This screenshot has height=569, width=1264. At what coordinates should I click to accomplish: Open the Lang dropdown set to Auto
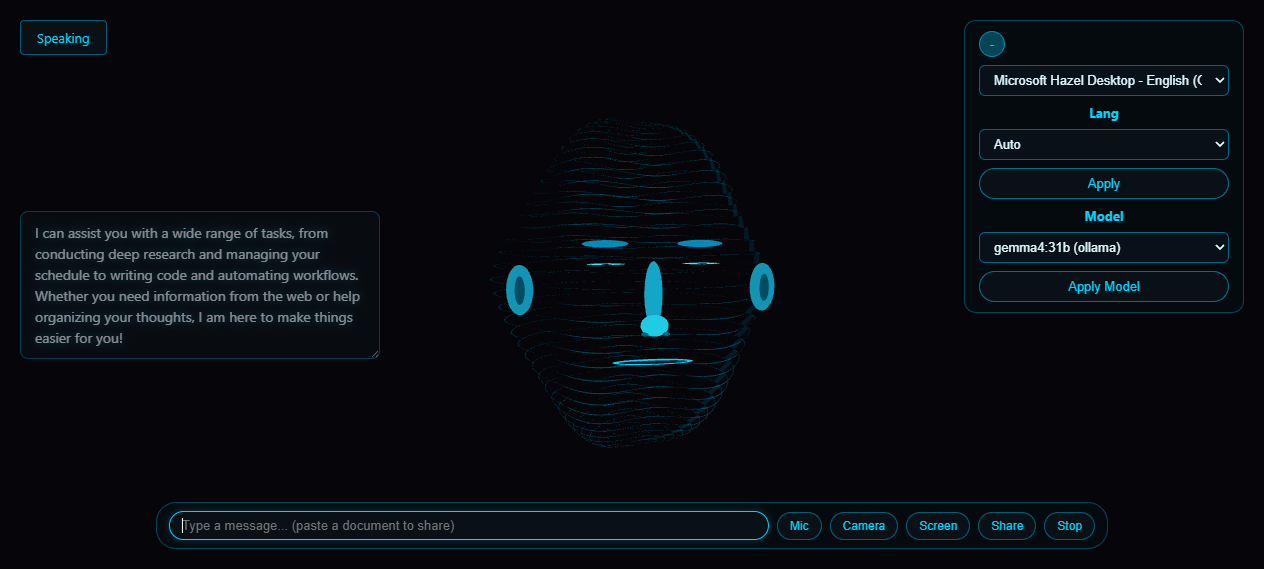1103,144
